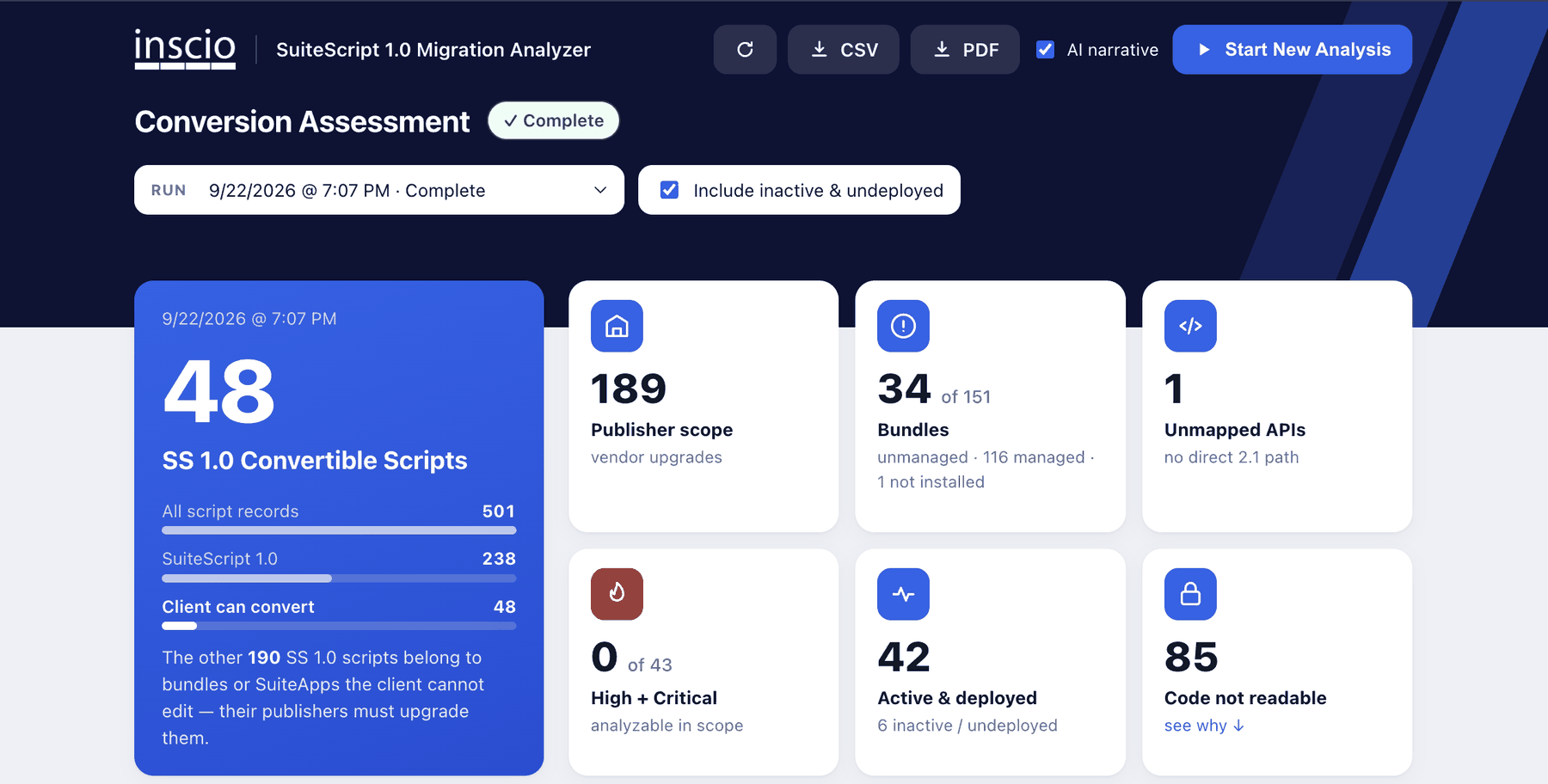Click the Code not readable lock icon
This screenshot has width=1548, height=784.
click(x=1190, y=594)
